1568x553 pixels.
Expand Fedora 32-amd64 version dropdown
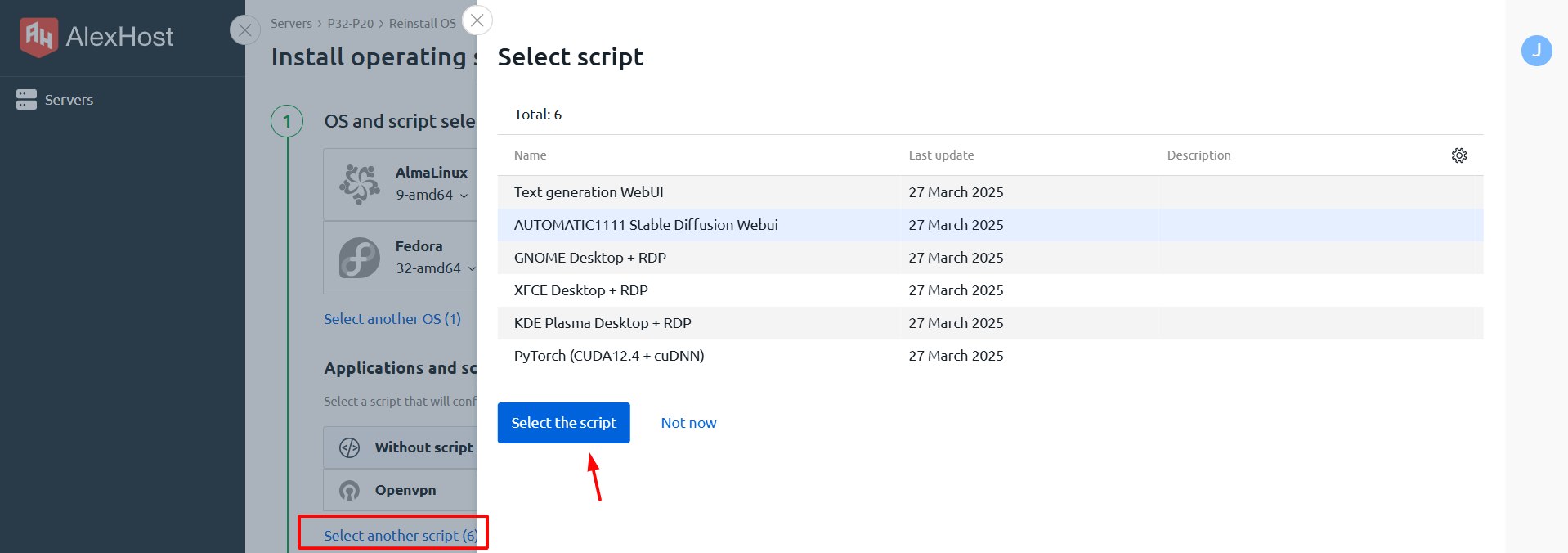(436, 268)
